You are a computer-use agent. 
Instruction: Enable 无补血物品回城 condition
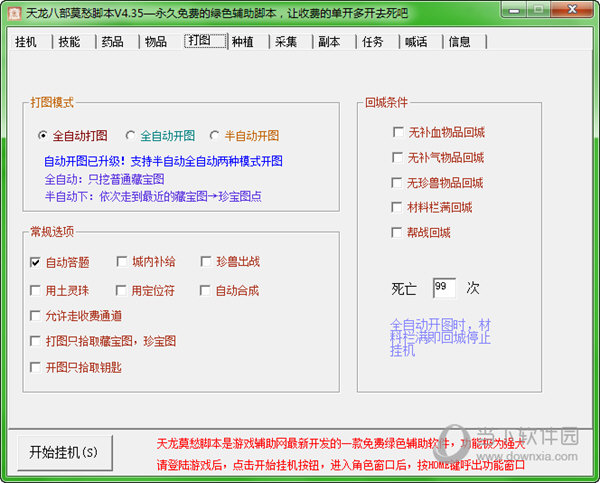[398, 132]
